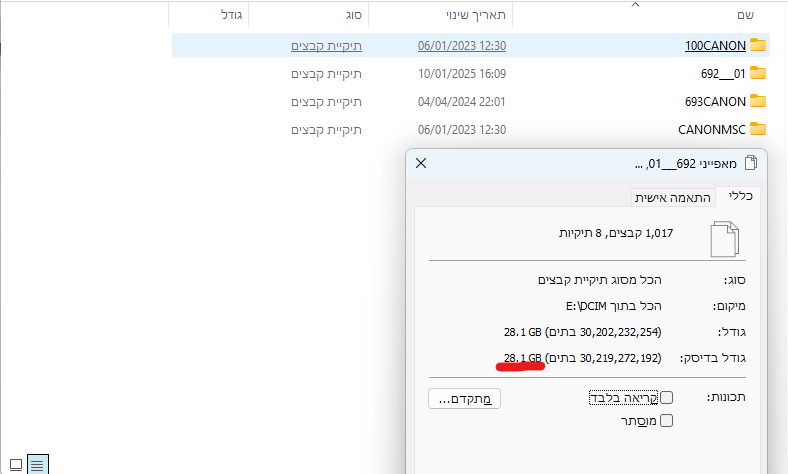Click the sort chevron above שם column
Screen dimensions: 788x474
pyautogui.click(x=636, y=4)
